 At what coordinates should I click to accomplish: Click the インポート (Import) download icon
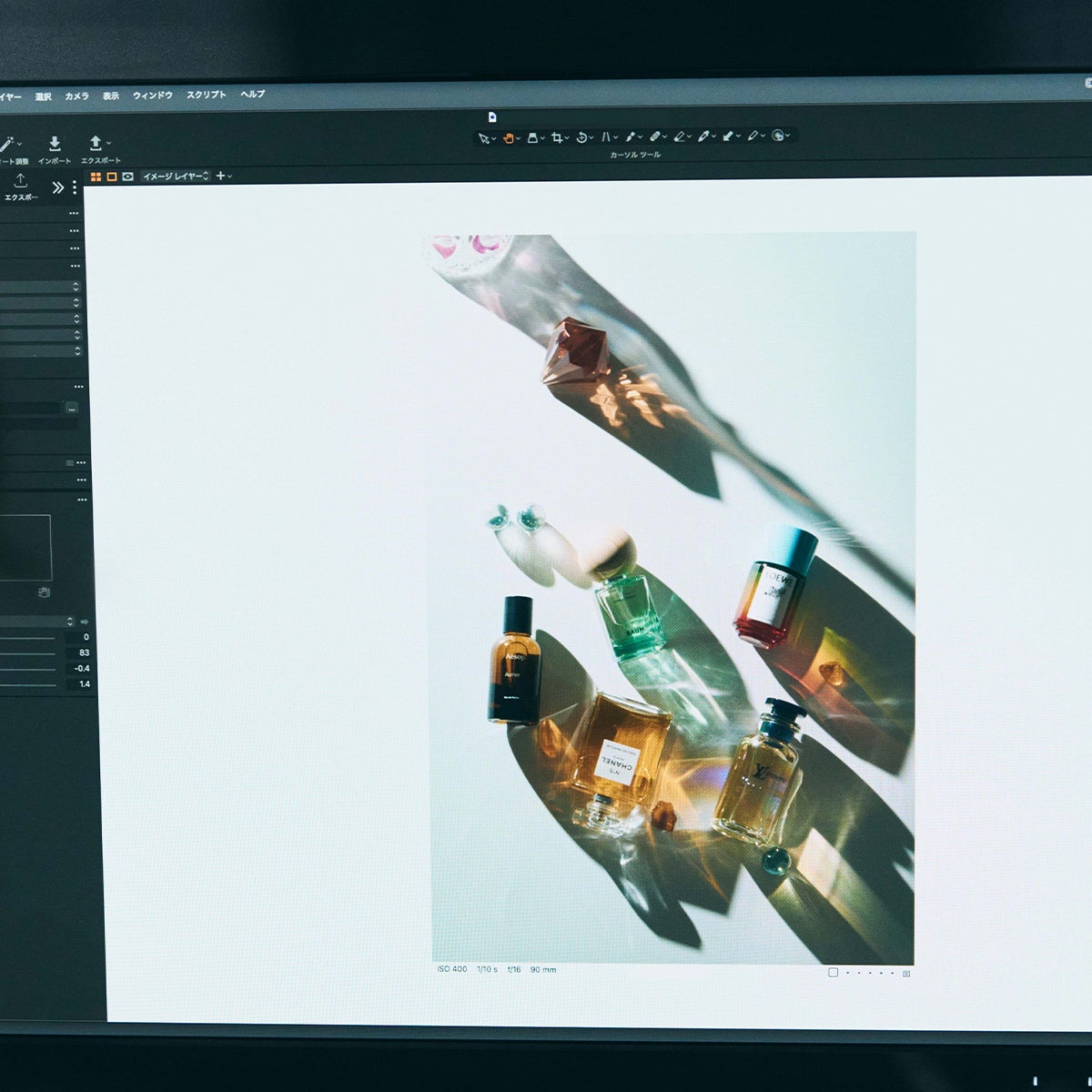click(x=55, y=144)
